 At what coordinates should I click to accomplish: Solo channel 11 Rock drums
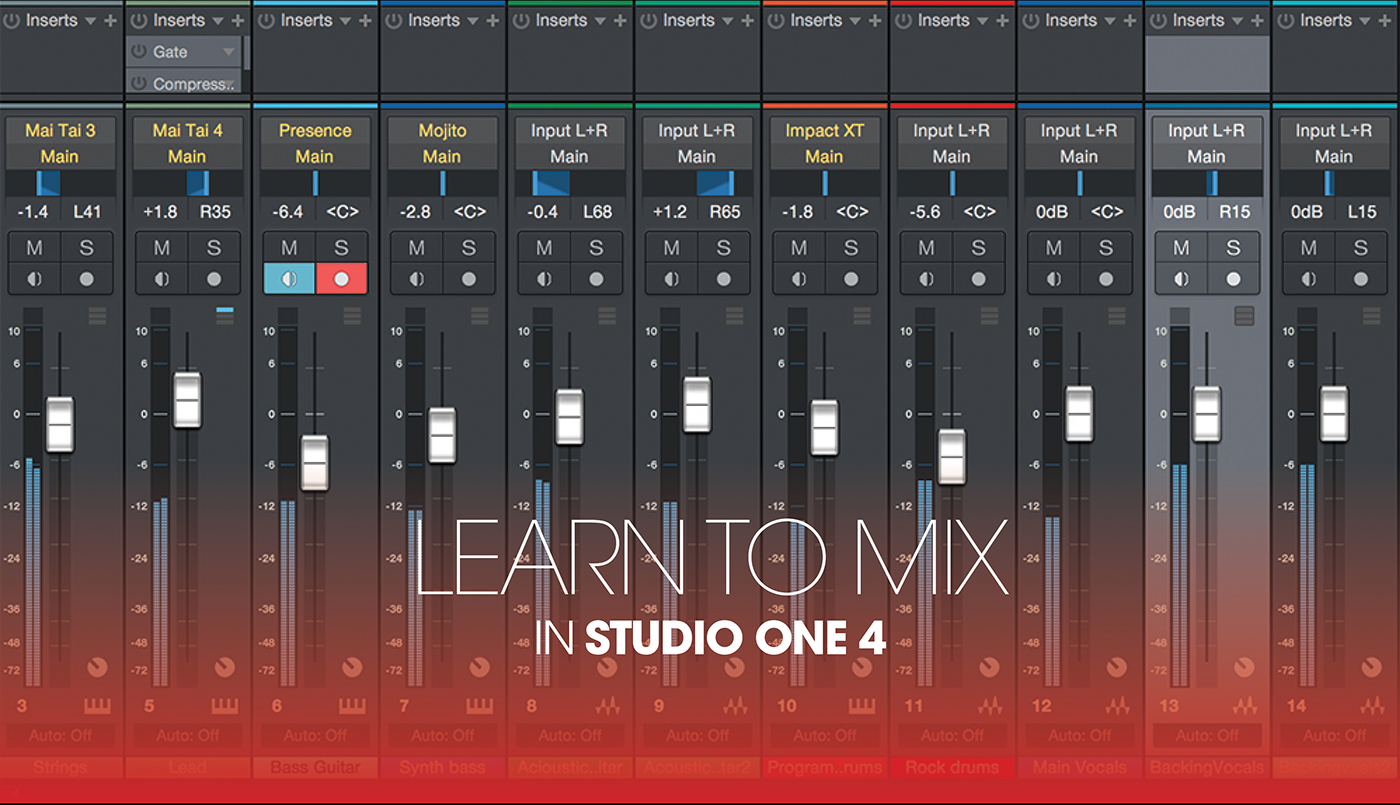(x=978, y=248)
